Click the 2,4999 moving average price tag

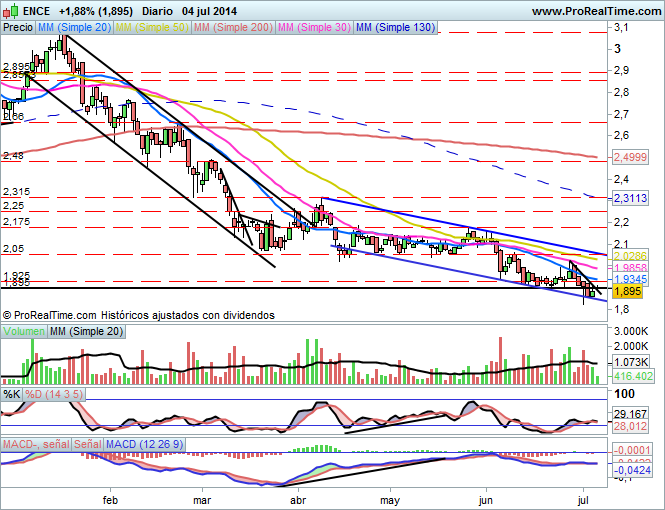[x=630, y=157]
